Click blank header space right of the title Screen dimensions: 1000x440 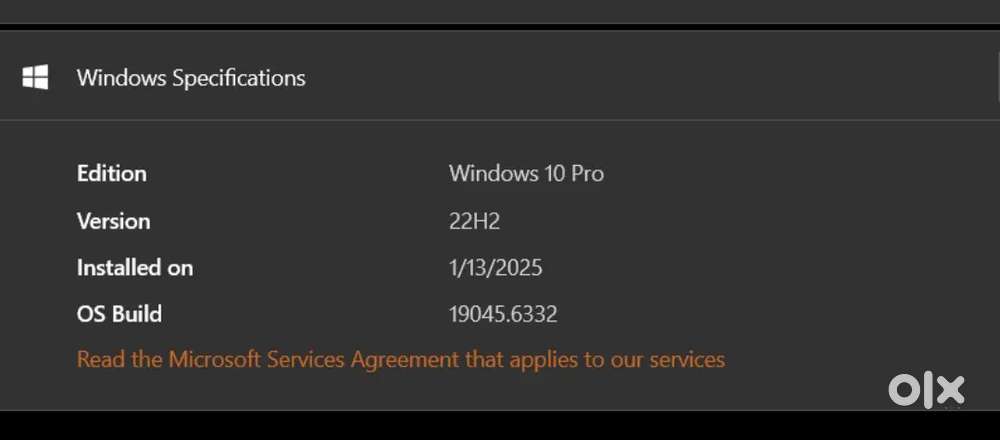[x=650, y=78]
